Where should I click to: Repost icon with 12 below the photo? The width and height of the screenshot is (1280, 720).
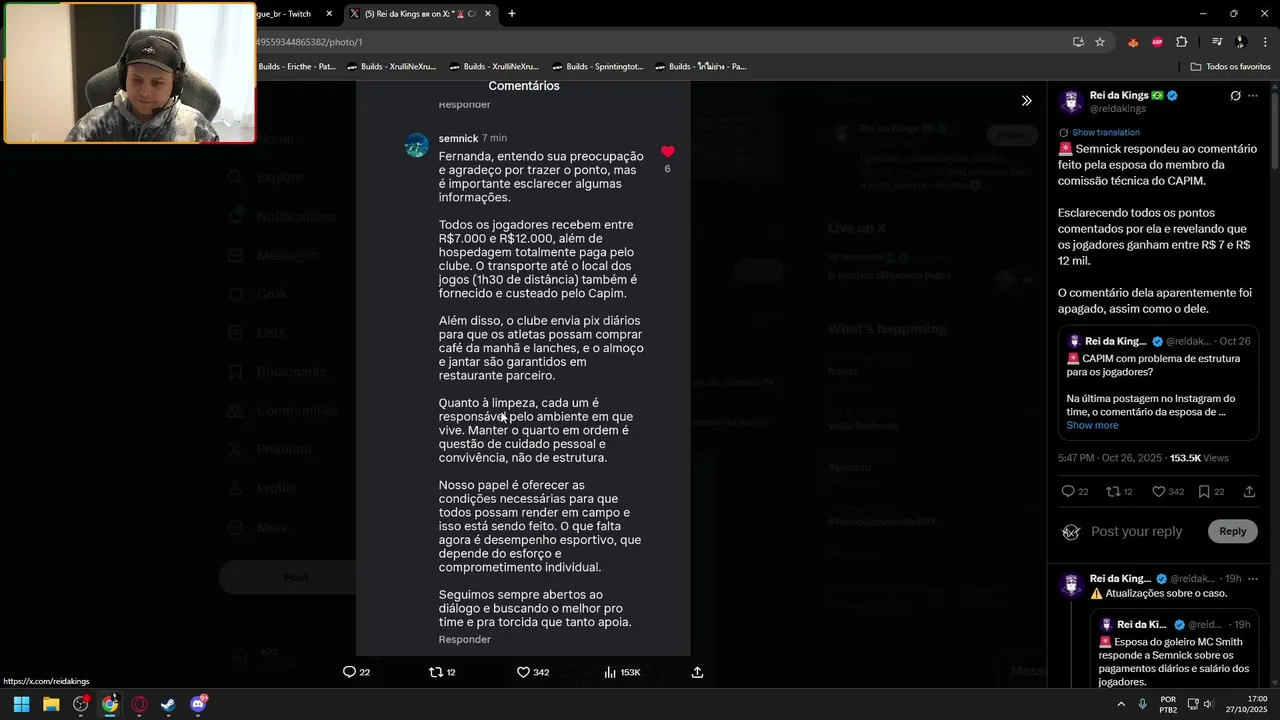click(x=442, y=672)
